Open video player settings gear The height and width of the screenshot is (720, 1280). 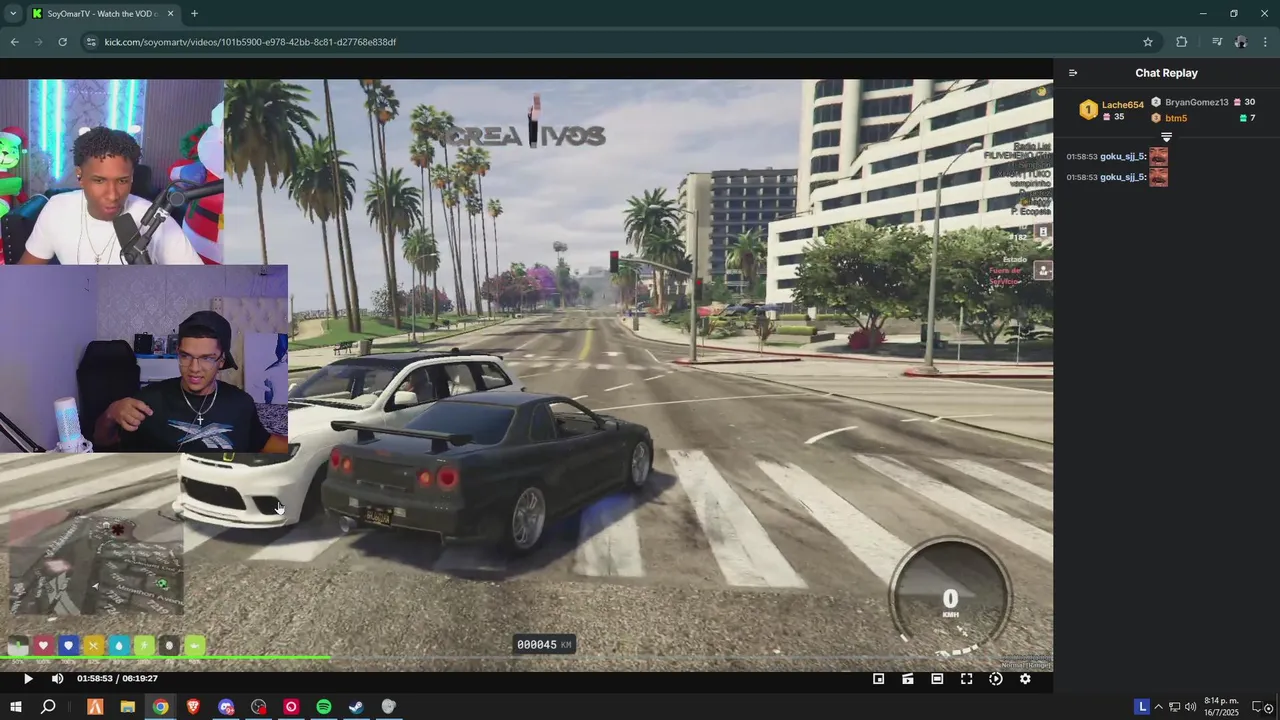[1025, 679]
